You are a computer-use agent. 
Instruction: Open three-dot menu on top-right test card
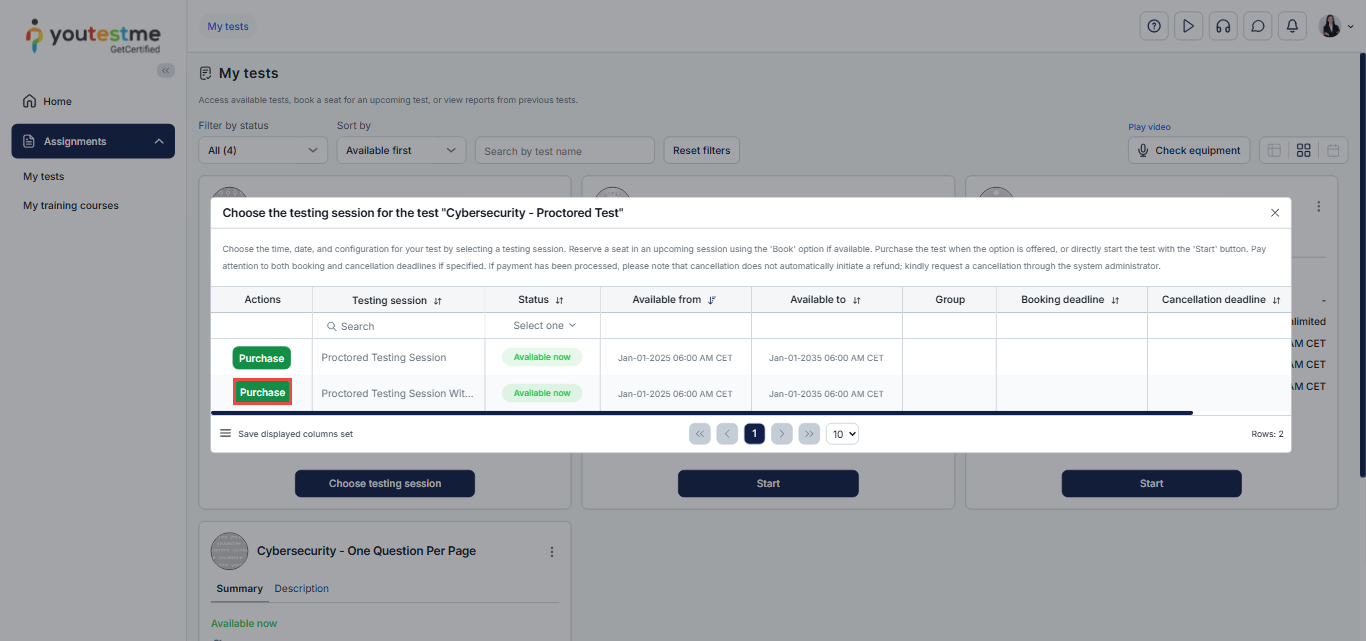(x=1319, y=206)
